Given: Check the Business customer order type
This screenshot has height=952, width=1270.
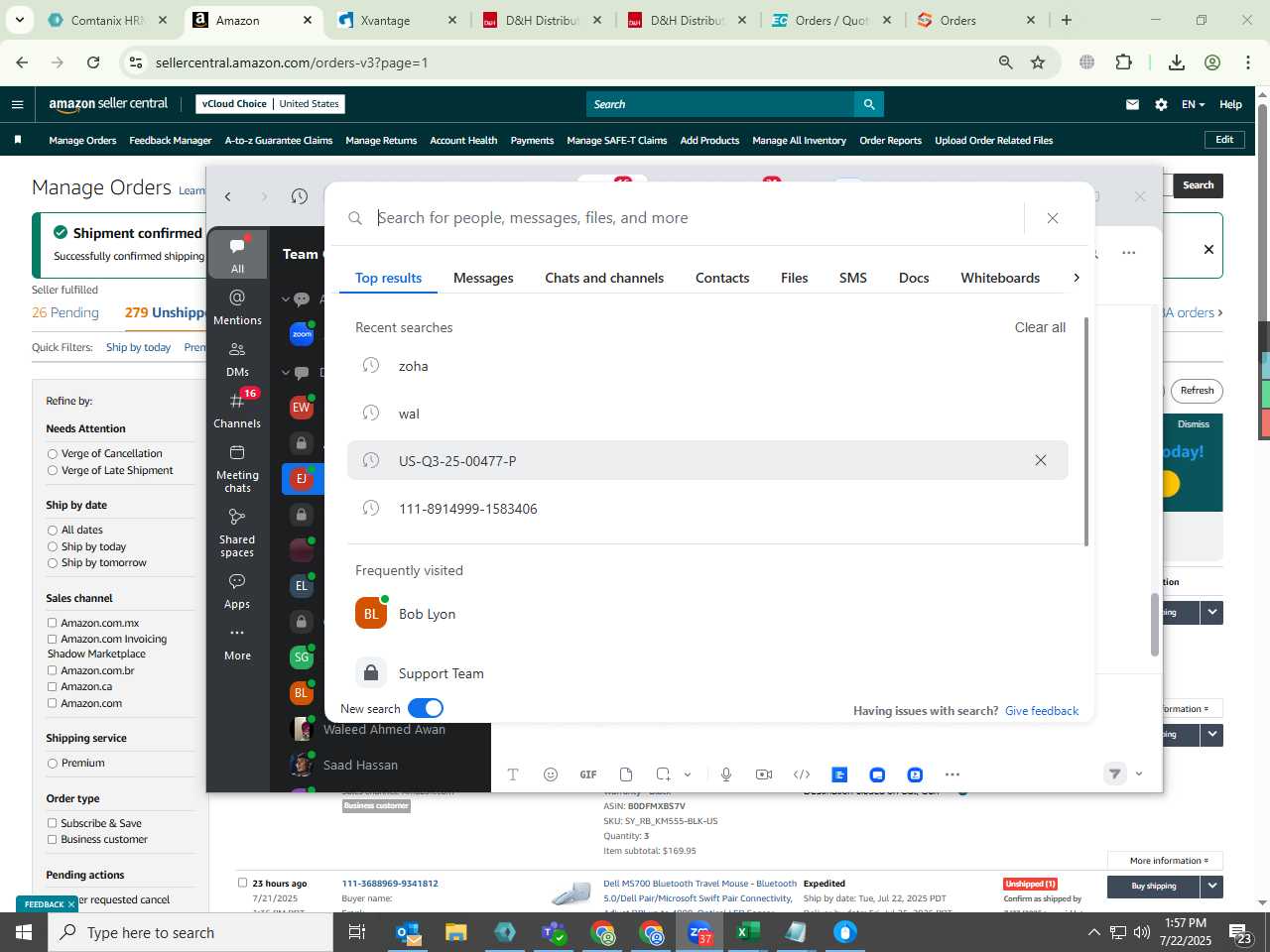Looking at the screenshot, I should tap(52, 840).
